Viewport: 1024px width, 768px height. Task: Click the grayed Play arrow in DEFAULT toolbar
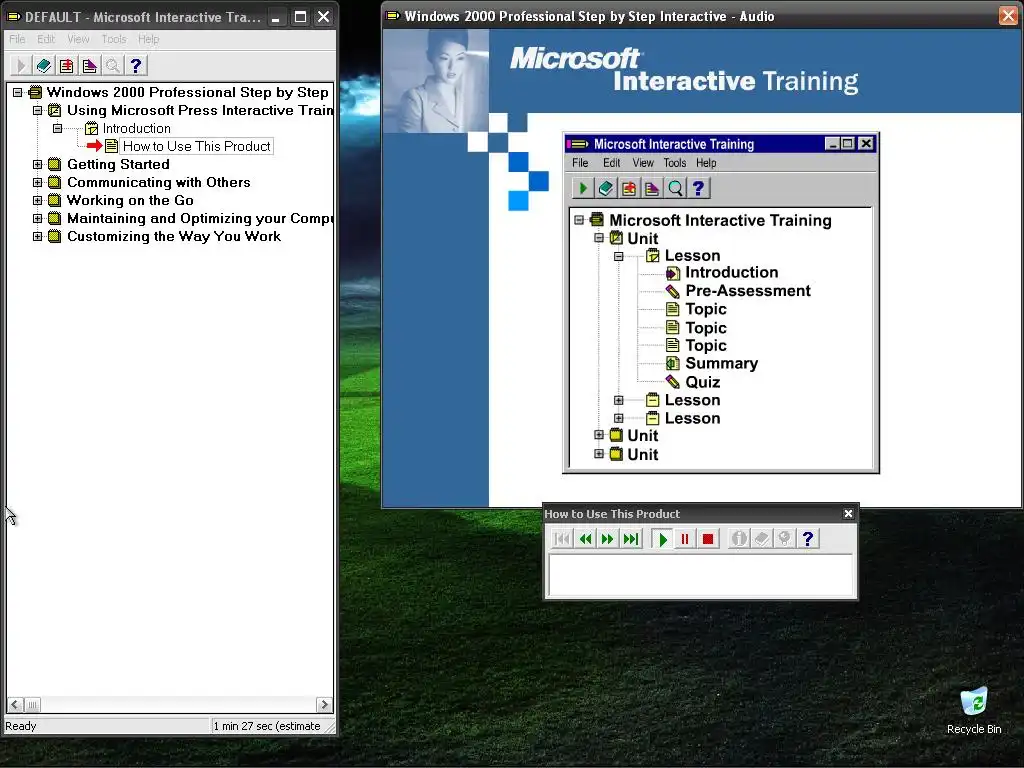pos(21,65)
